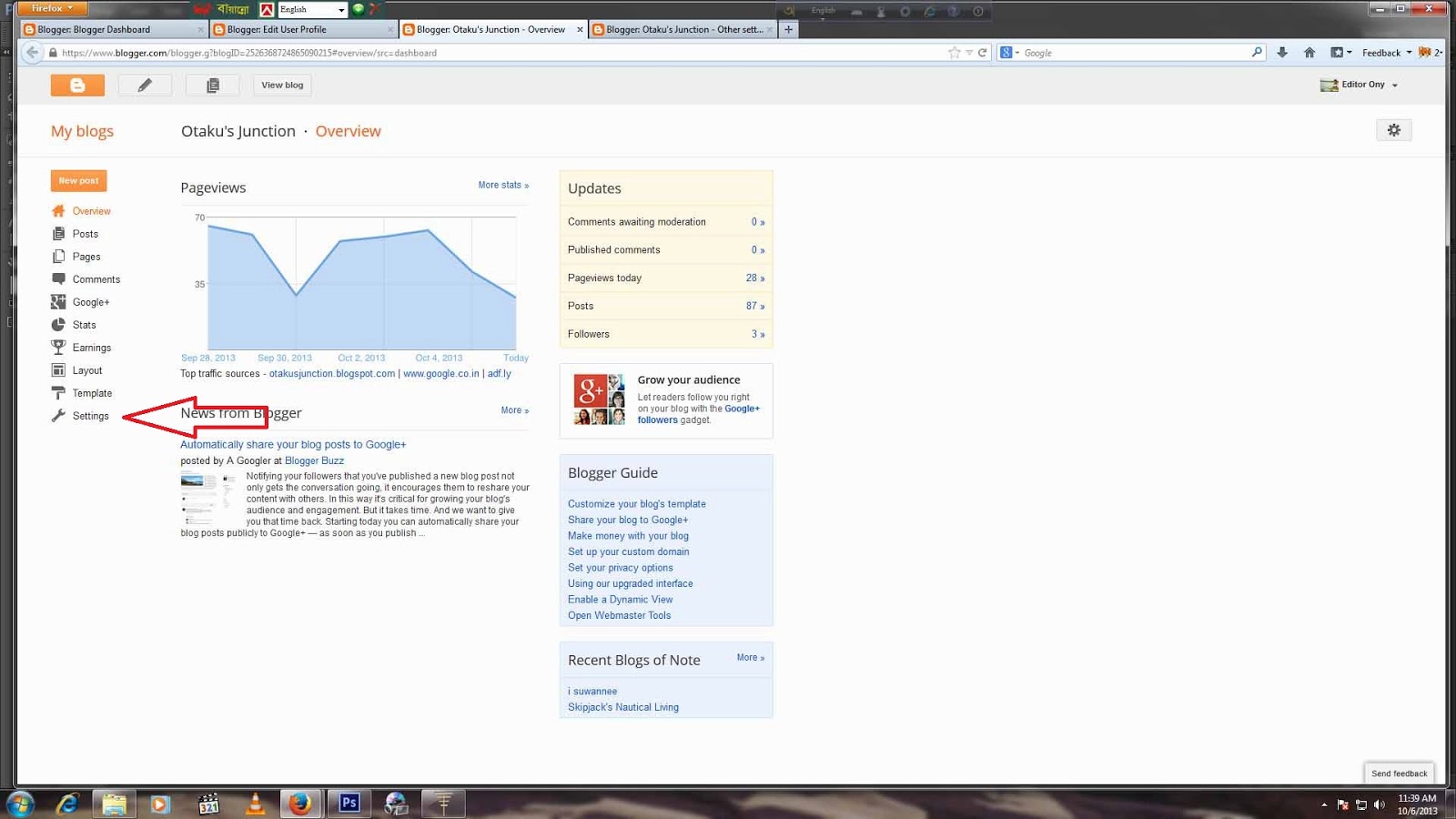Viewport: 1456px width, 819px height.
Task: Click the browser Back arrow button
Action: coord(33,53)
